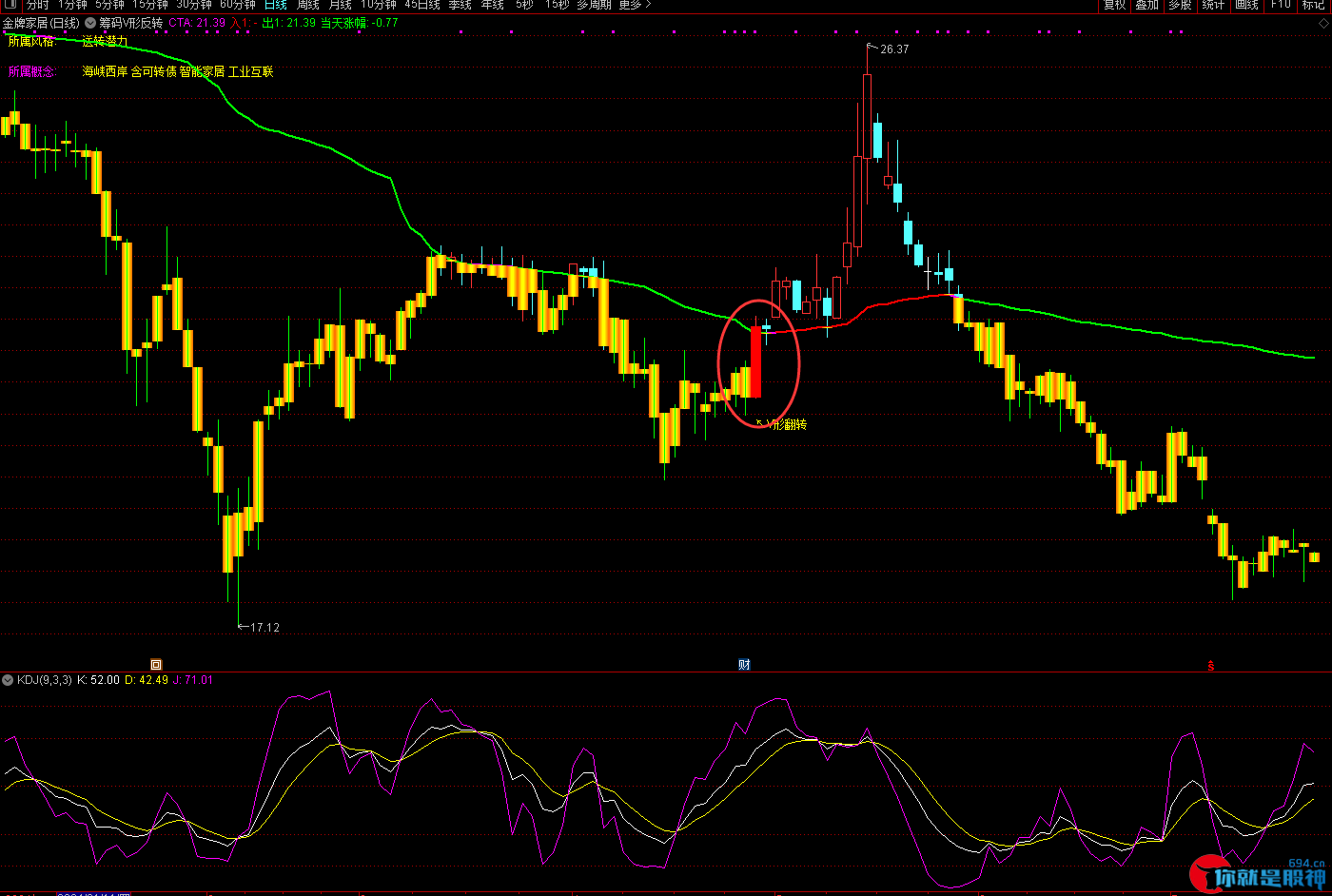The height and width of the screenshot is (896, 1332).
Task: Click the 复权 adjustment button
Action: 1115,5
